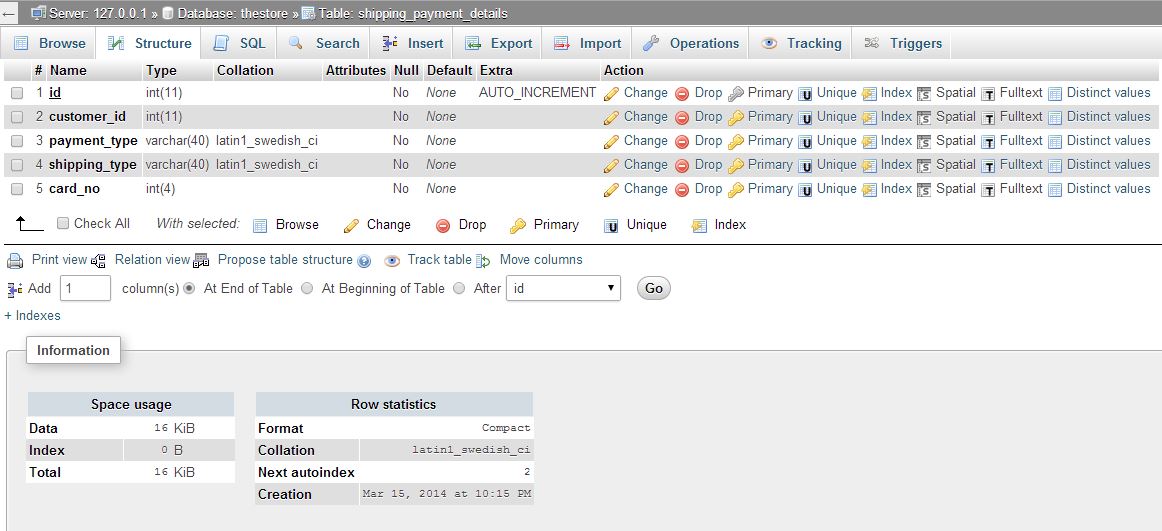Viewport: 1162px width, 531px height.
Task: Select the After radio button
Action: [x=459, y=288]
